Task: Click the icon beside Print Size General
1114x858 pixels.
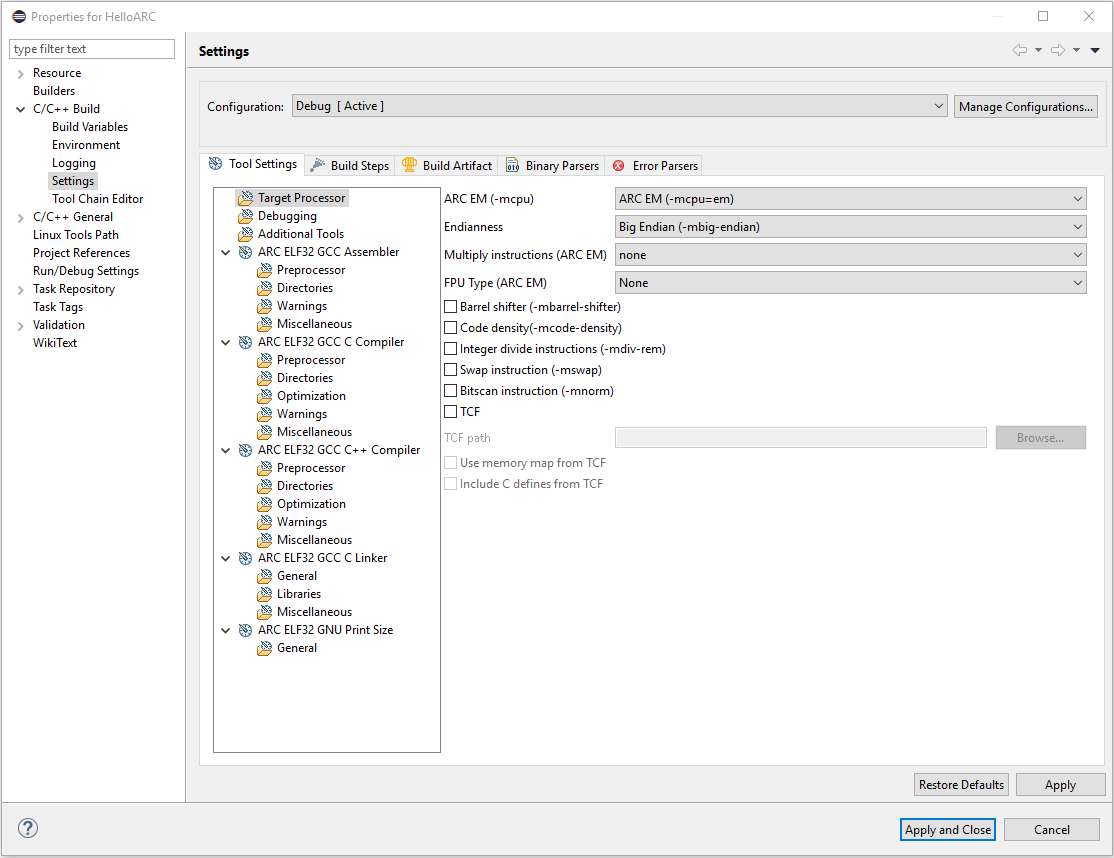Action: pos(264,648)
